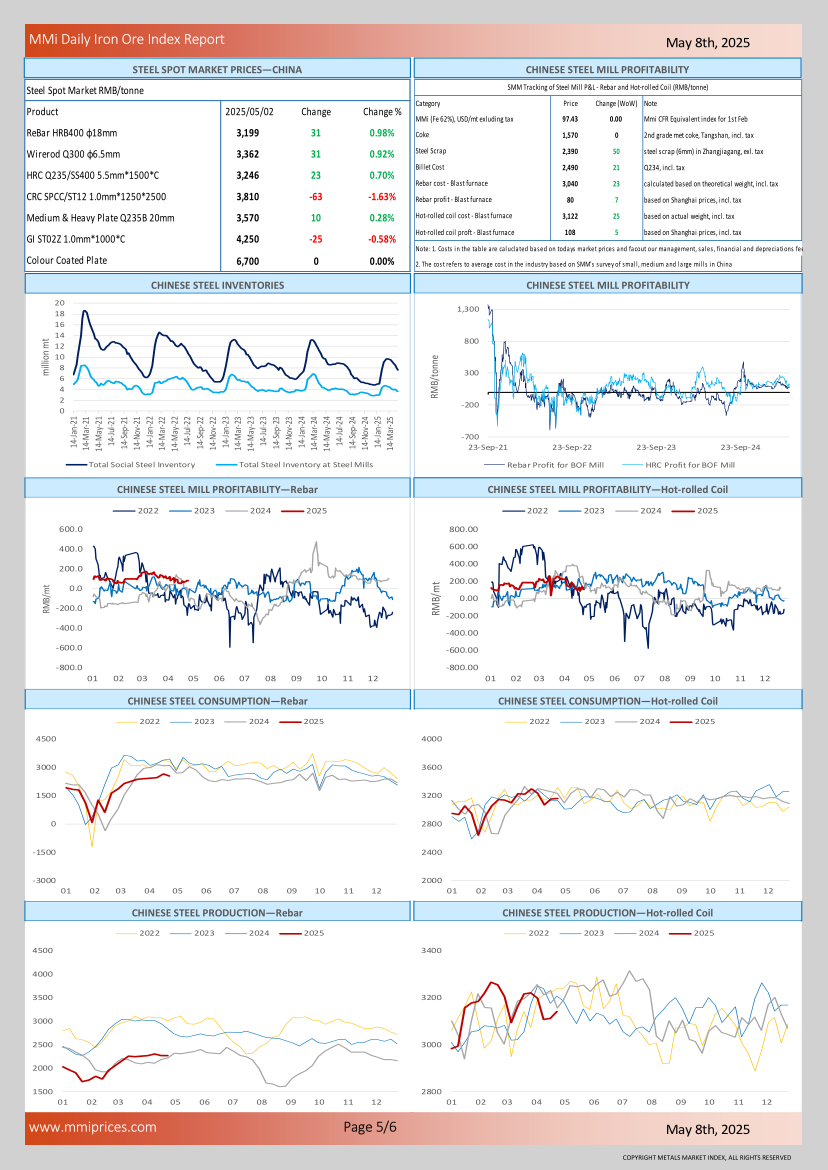Click the red percentage -1.63%

pos(382,197)
